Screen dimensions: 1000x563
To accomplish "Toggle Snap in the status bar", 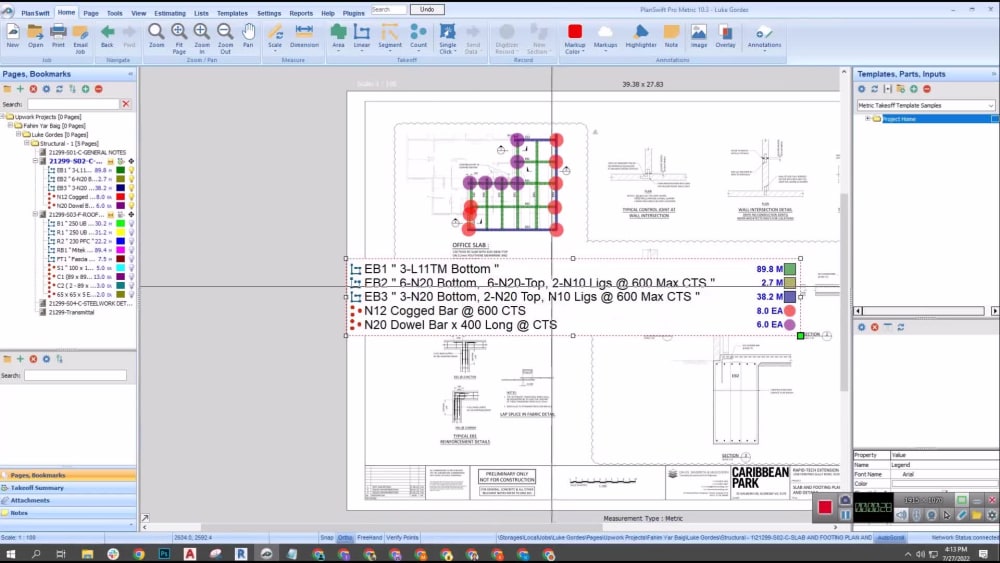I will (x=327, y=537).
